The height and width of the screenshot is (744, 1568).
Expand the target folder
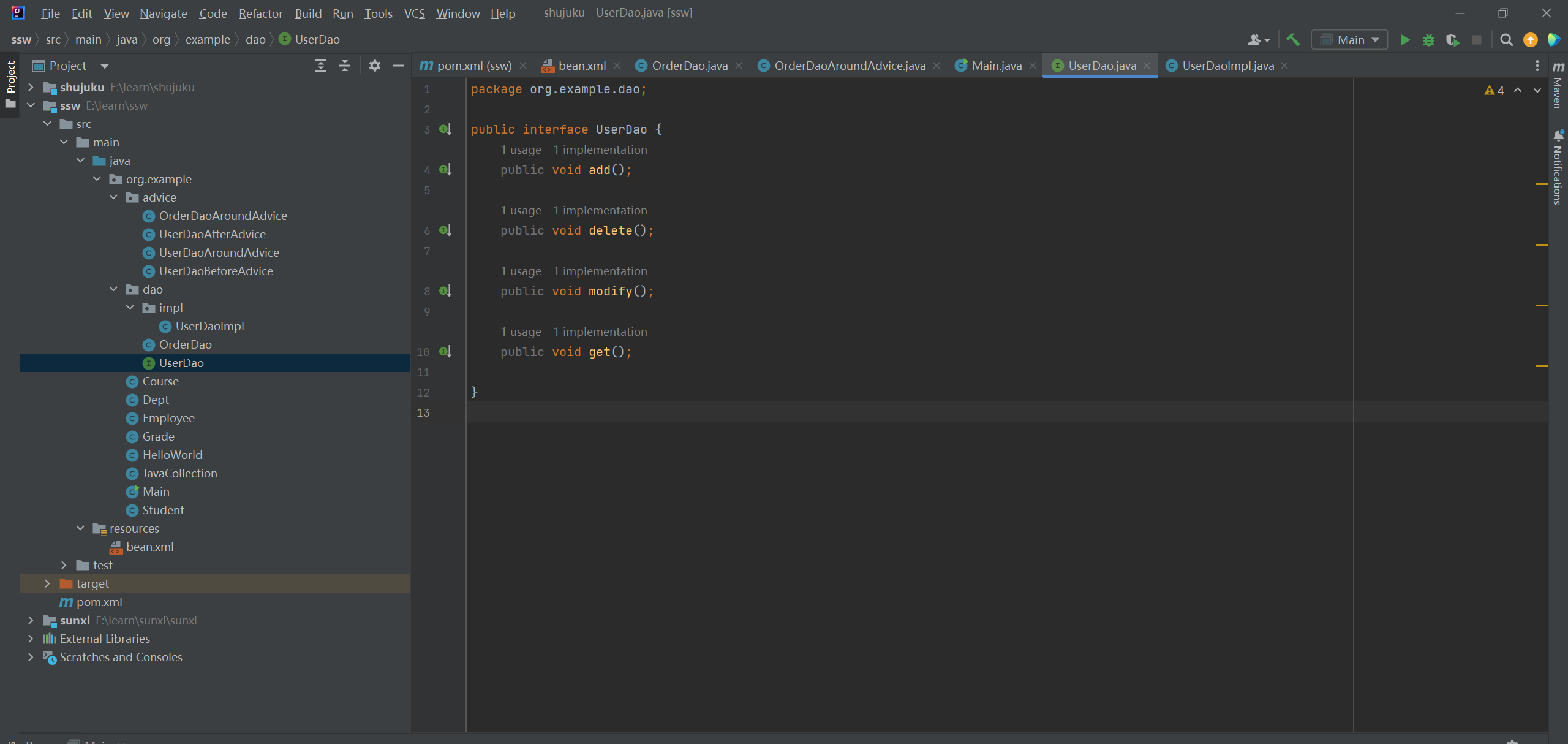[47, 583]
